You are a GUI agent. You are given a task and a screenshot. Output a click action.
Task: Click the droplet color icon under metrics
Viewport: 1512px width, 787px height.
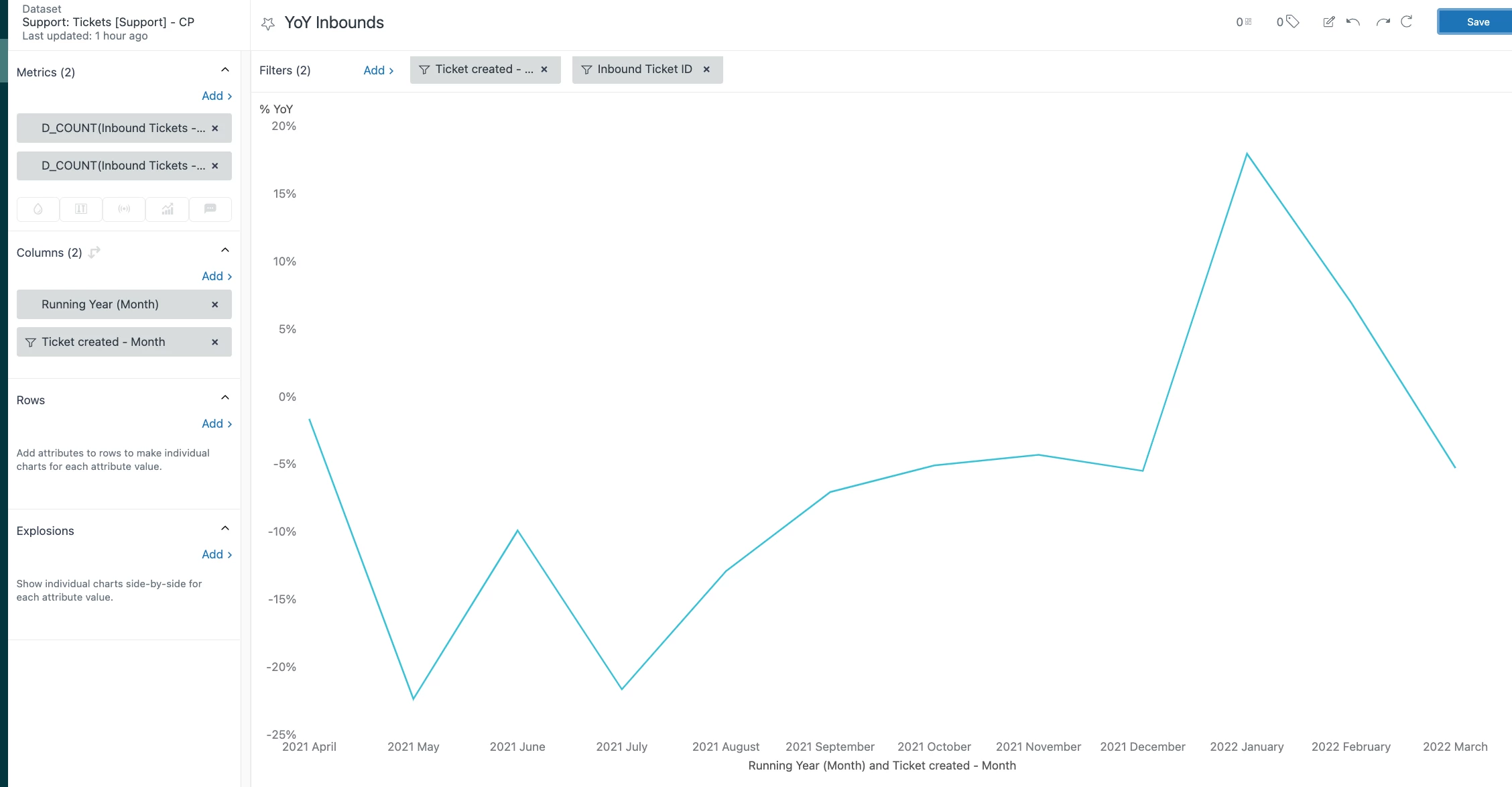tap(38, 209)
